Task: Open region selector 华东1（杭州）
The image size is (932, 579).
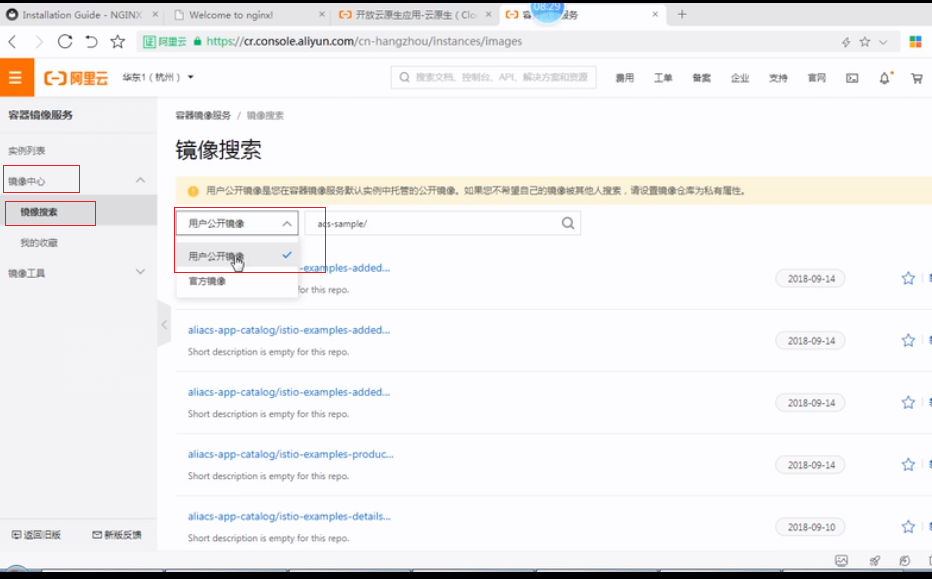Action: tap(158, 77)
